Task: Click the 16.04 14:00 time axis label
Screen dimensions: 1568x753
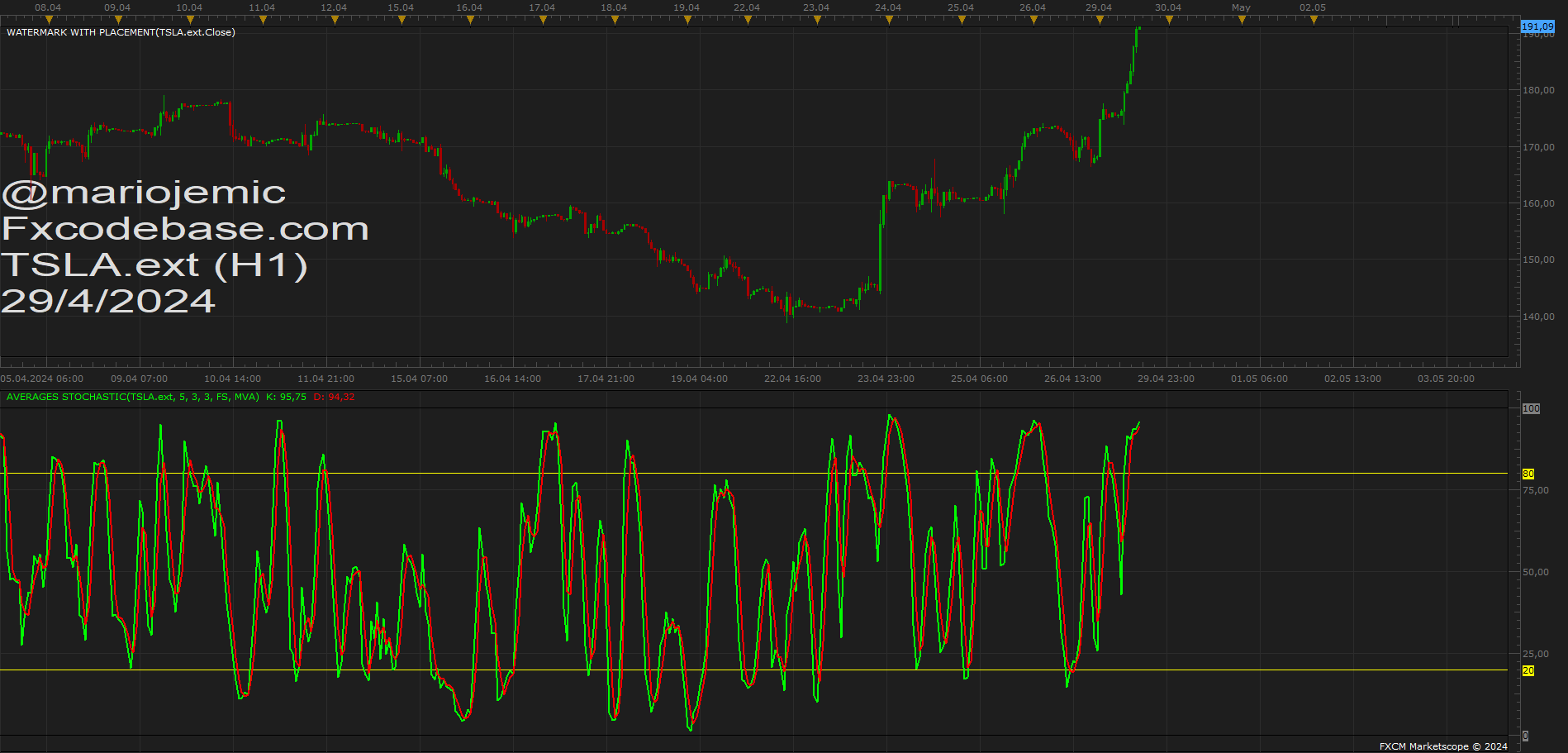Action: tap(513, 379)
